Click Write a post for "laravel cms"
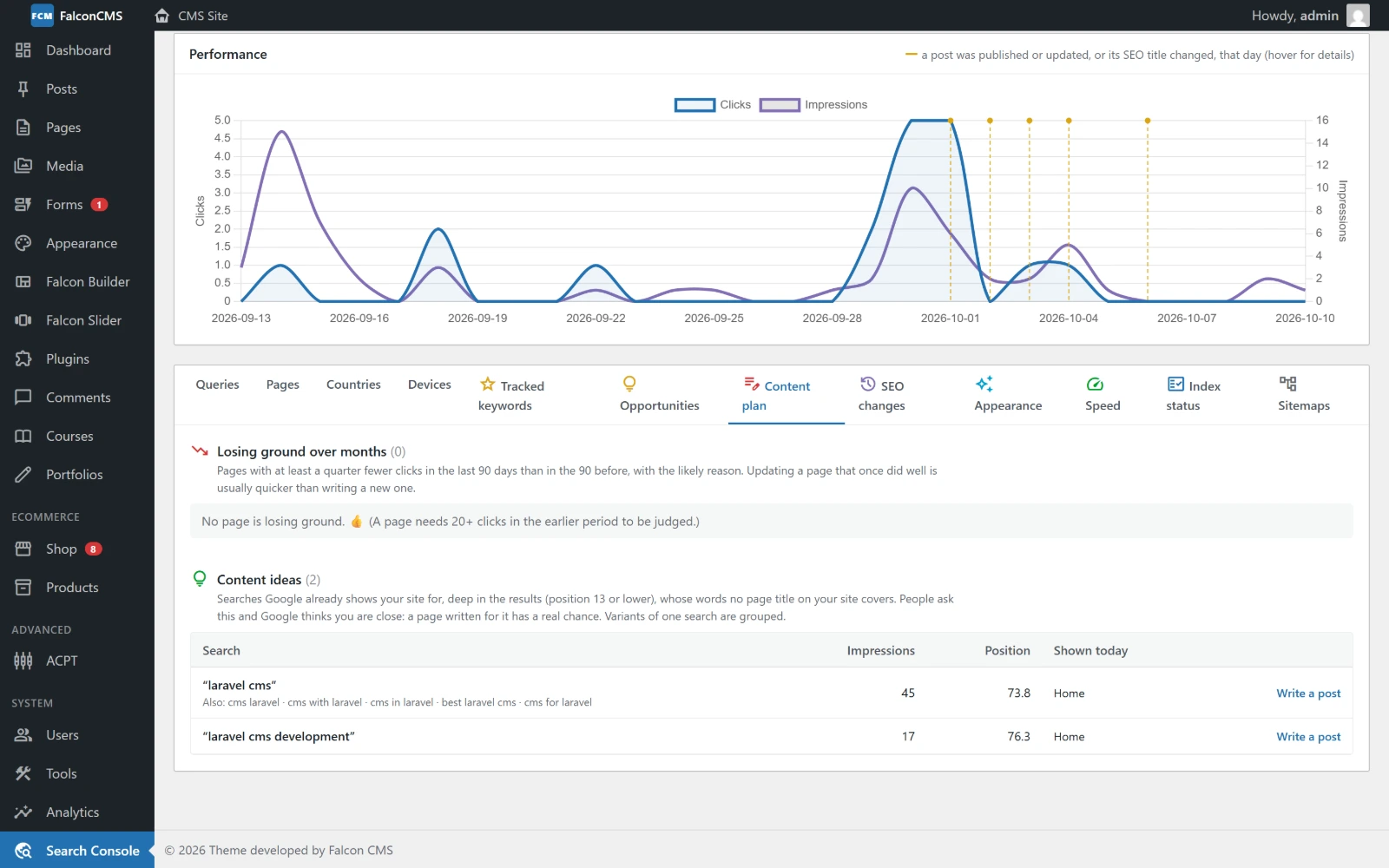Image resolution: width=1389 pixels, height=868 pixels. tap(1308, 694)
